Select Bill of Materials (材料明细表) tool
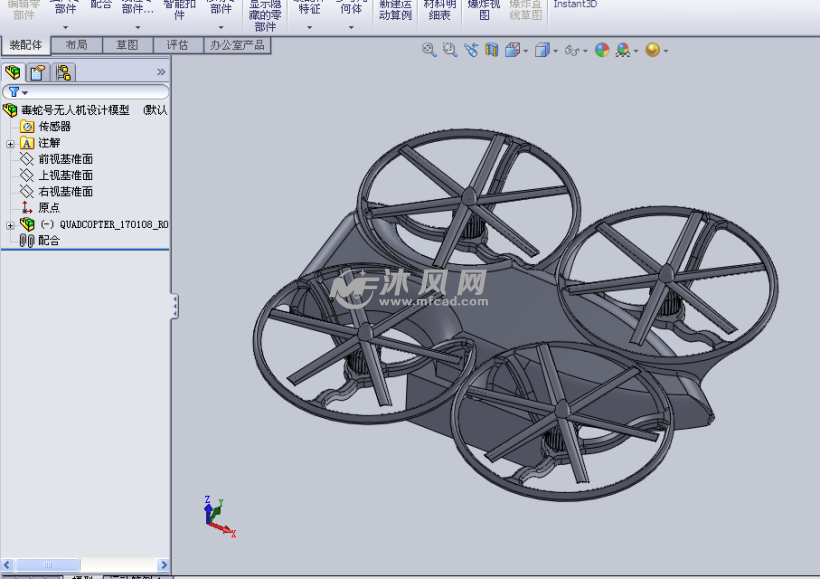The width and height of the screenshot is (820, 579). 439,10
